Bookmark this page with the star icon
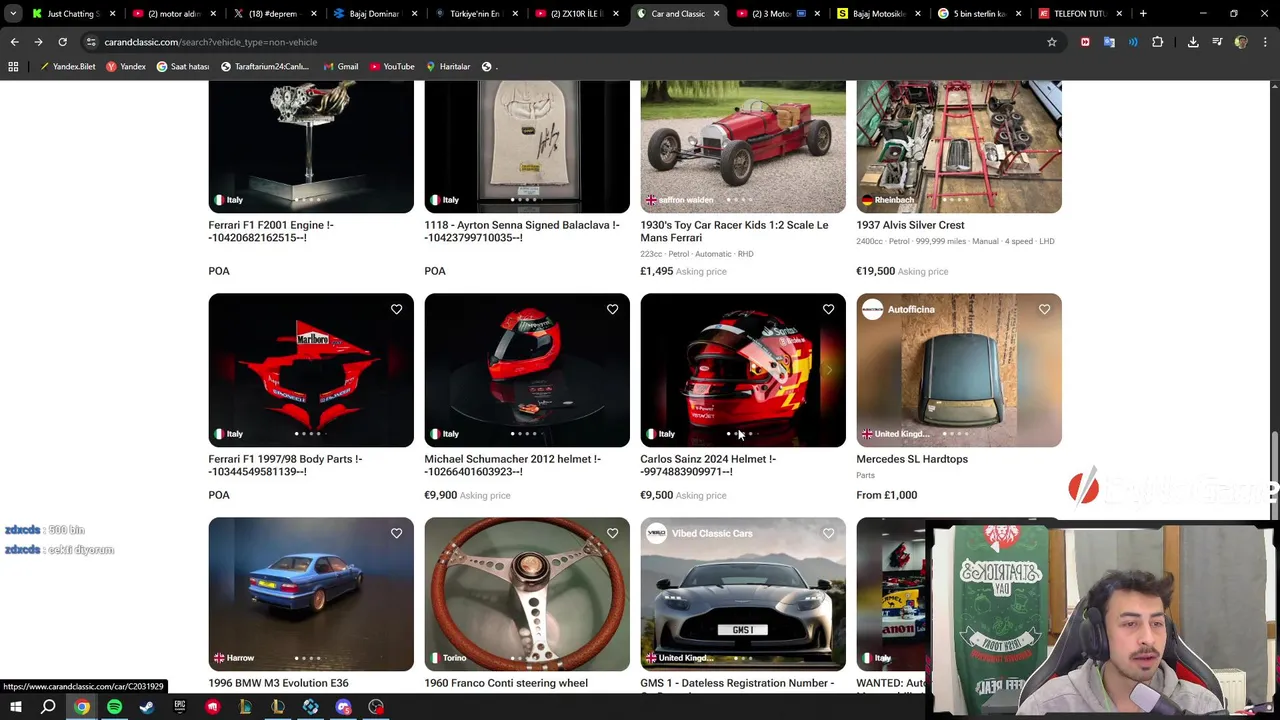 point(1051,42)
